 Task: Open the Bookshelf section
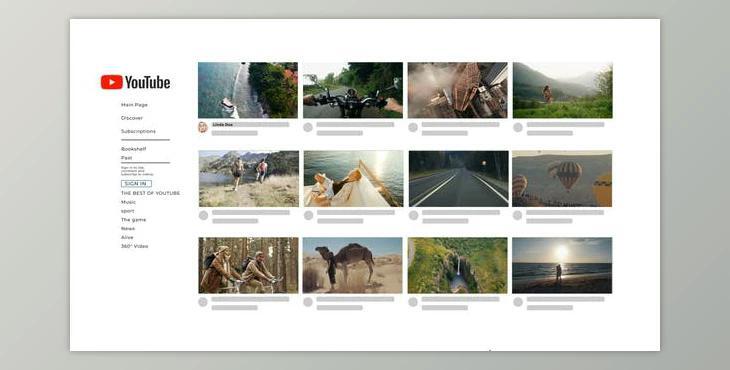[134, 149]
